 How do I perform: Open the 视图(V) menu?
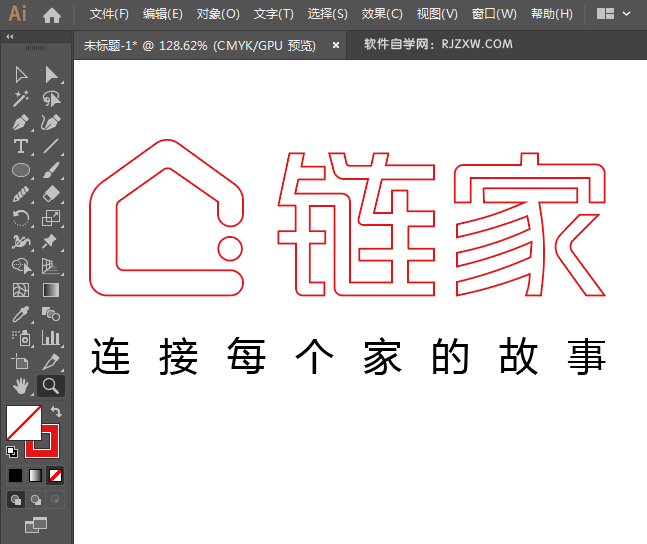(x=437, y=14)
